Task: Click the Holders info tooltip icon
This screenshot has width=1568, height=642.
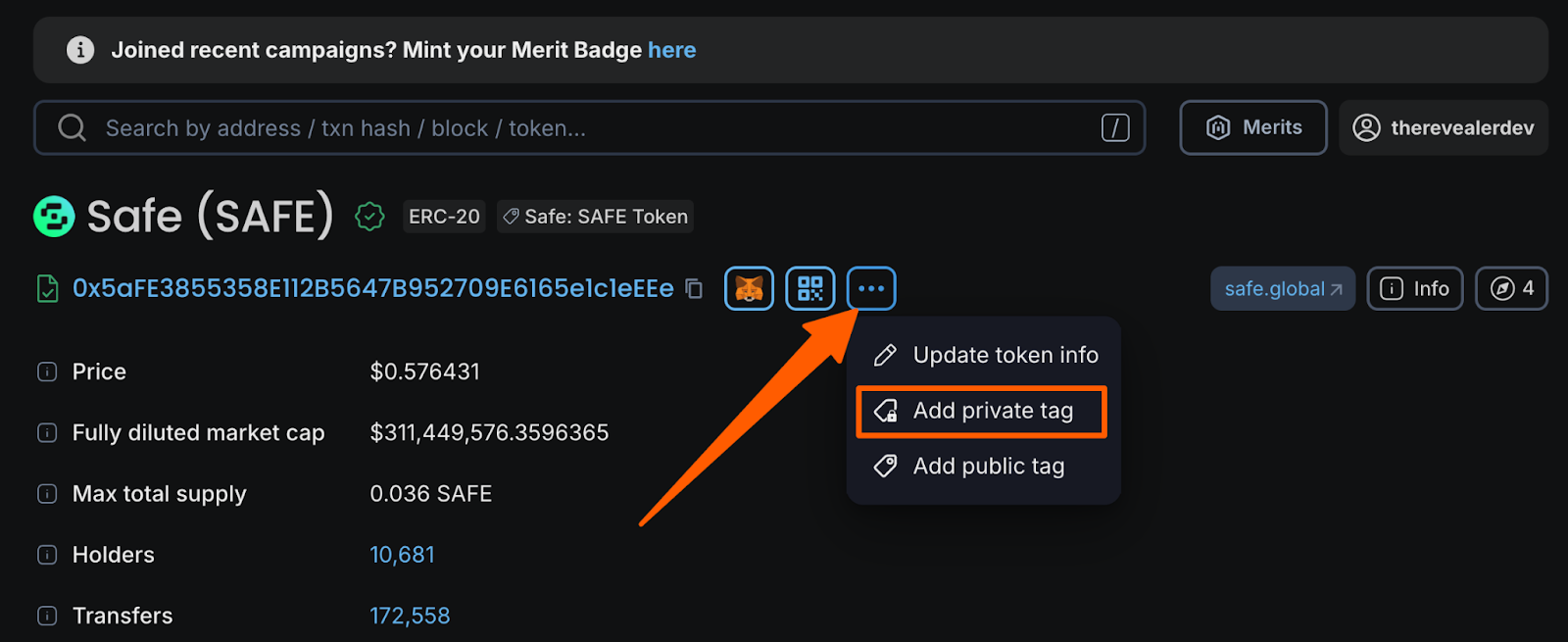Action: coord(46,554)
